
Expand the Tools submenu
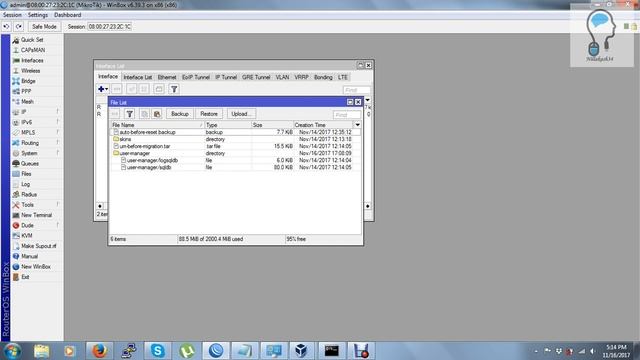[27, 204]
